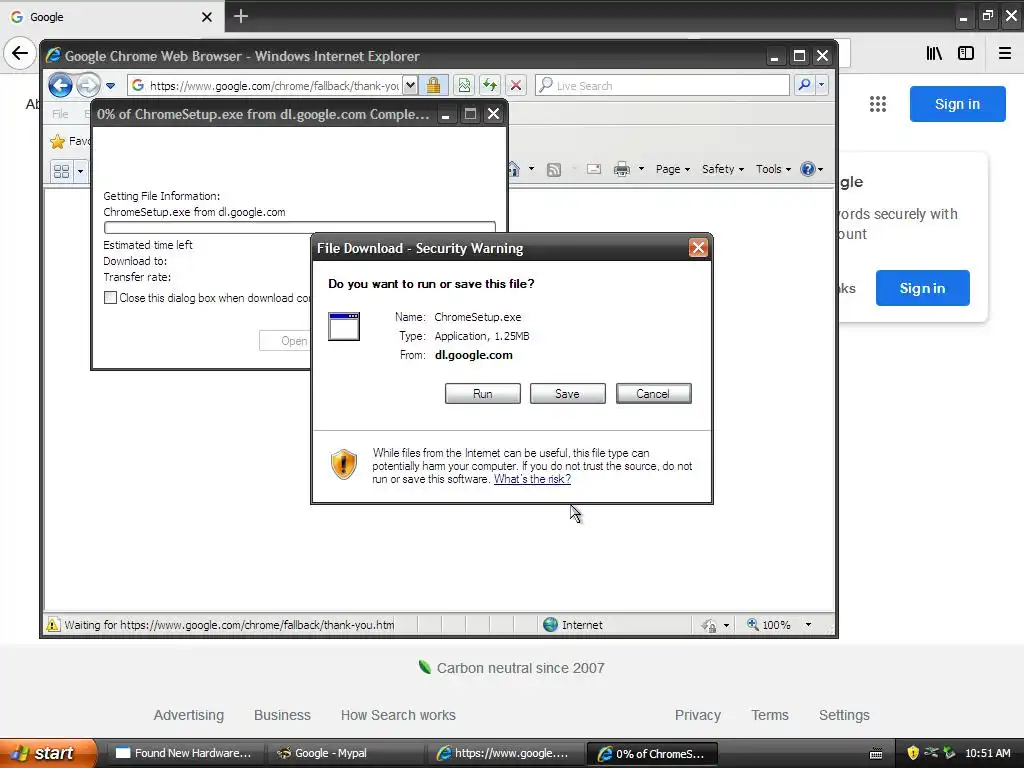The height and width of the screenshot is (768, 1024).
Task: Expand the IE address bar dropdown
Action: click(410, 86)
